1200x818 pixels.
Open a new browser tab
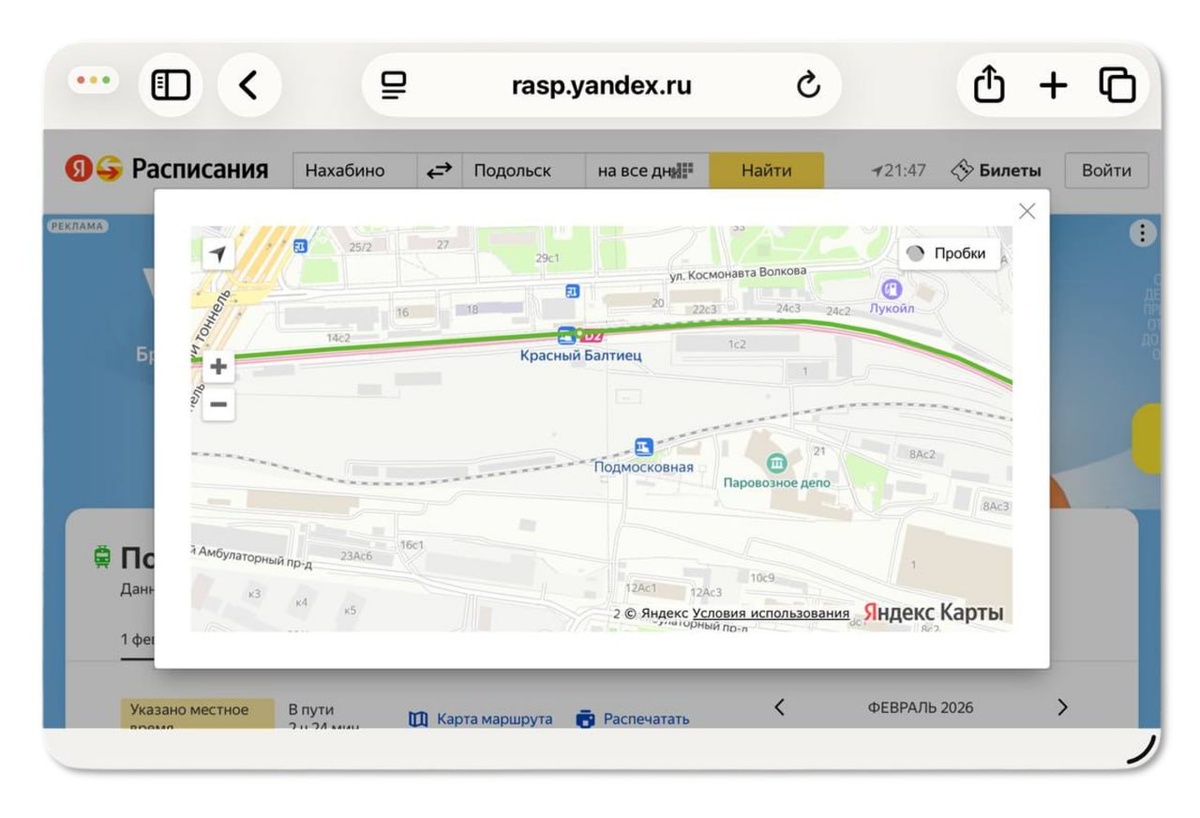(1053, 86)
